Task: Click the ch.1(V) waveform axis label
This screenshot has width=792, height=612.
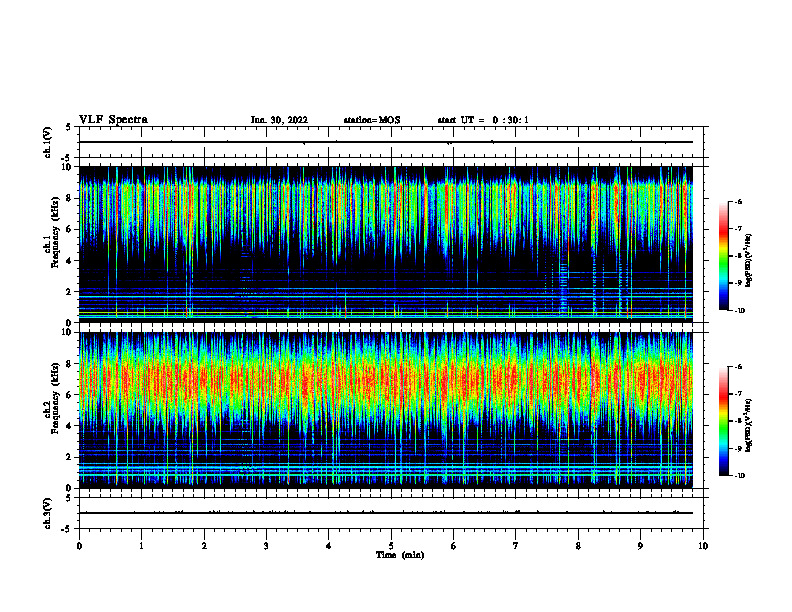Action: (47, 142)
